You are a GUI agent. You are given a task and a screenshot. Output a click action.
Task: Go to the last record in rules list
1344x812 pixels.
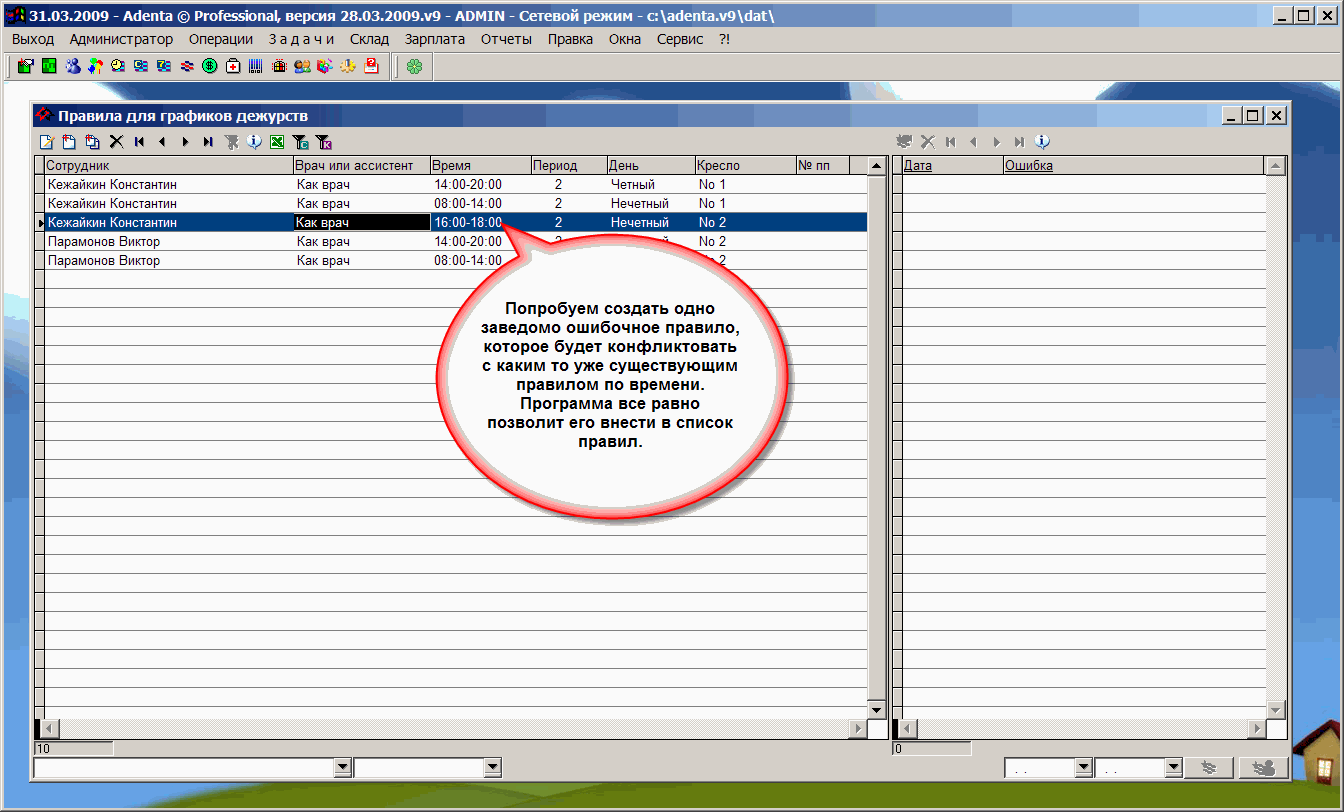(208, 142)
